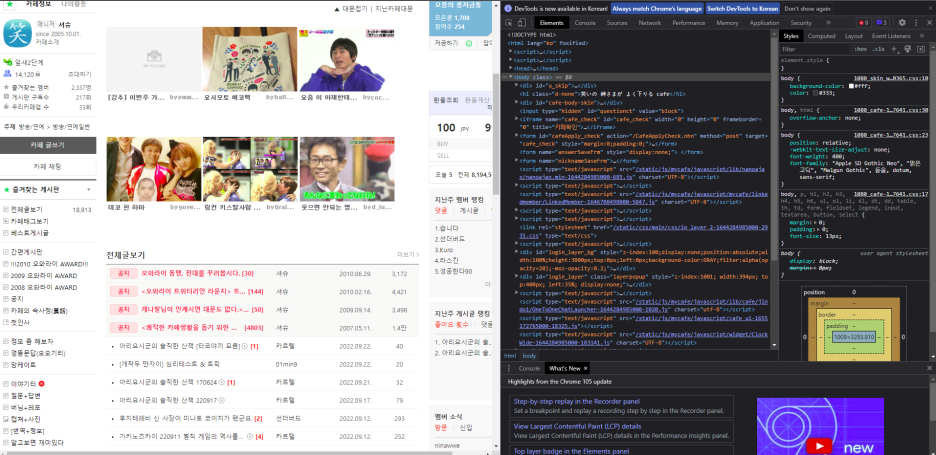The image size is (936, 455).
Task: Expand the cafe_check iframe node
Action: point(517,119)
